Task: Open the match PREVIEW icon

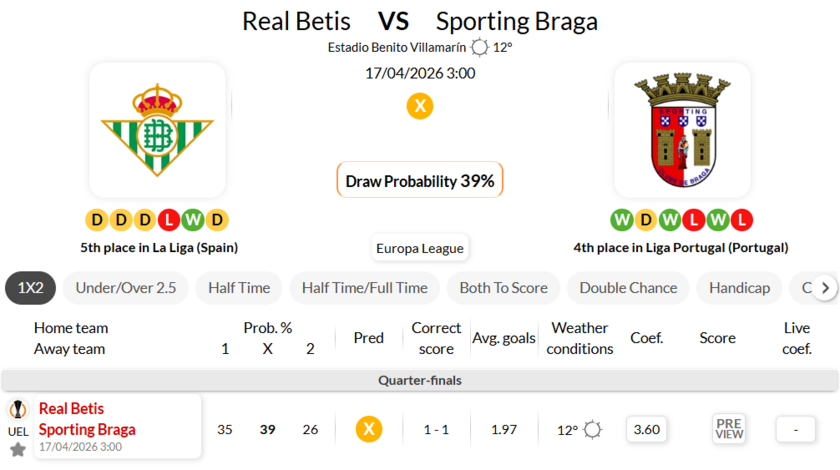Action: point(729,429)
